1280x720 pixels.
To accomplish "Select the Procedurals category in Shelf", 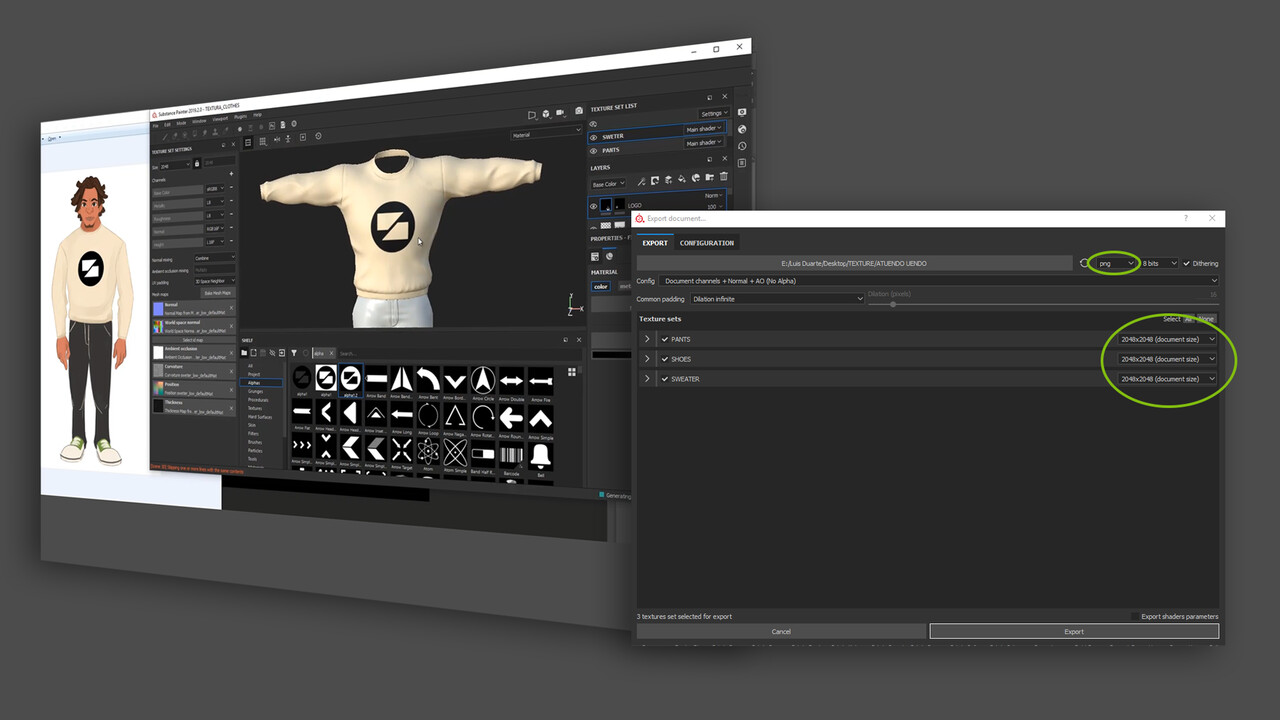I will pos(257,399).
